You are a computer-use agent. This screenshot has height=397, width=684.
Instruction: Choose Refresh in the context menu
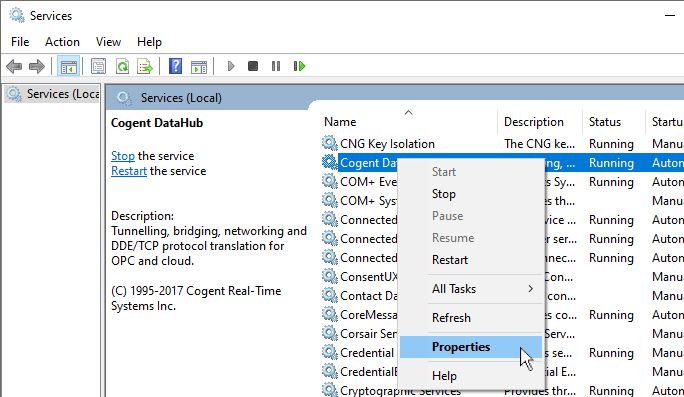471,318
